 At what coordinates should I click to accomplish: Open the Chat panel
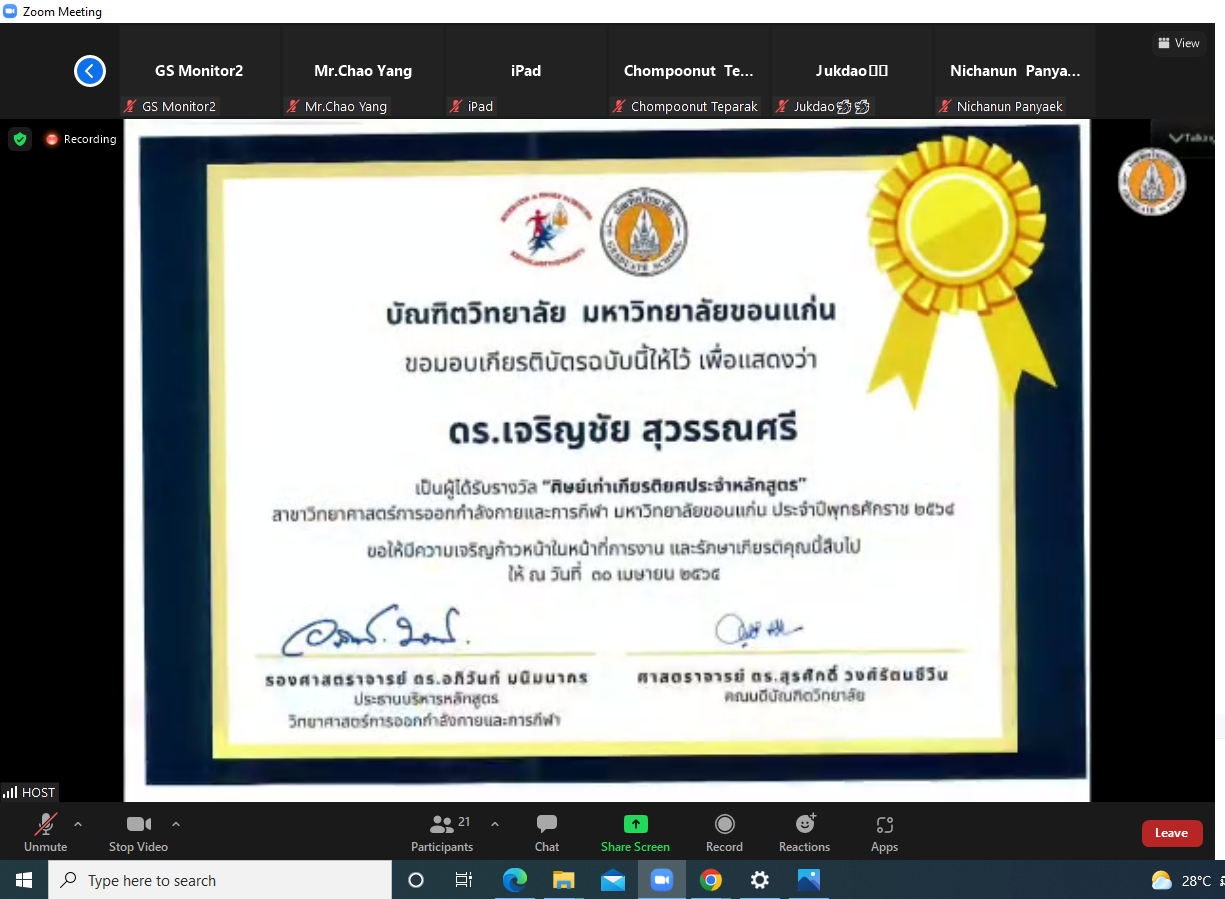pyautogui.click(x=546, y=833)
